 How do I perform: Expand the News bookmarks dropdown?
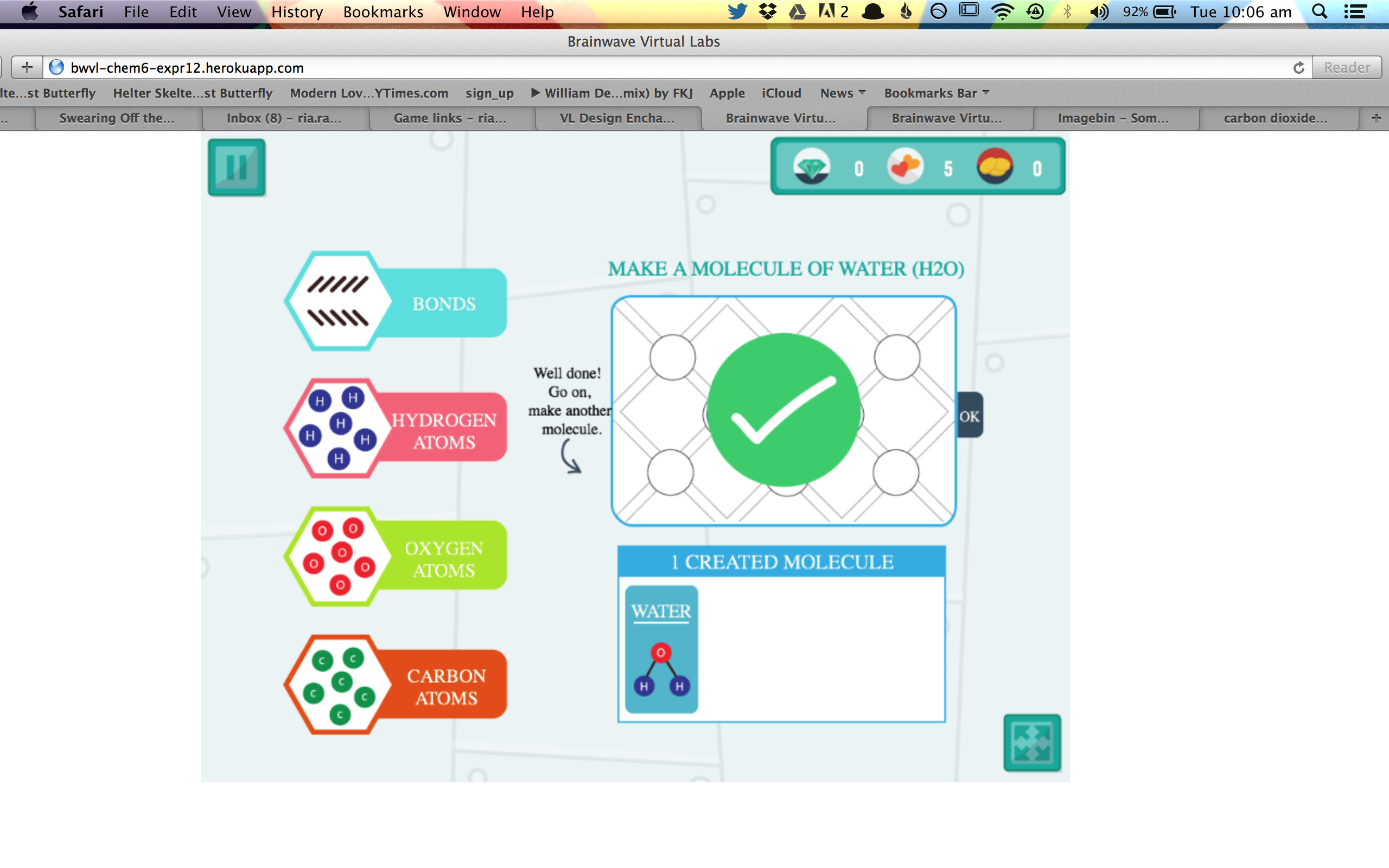coord(843,93)
